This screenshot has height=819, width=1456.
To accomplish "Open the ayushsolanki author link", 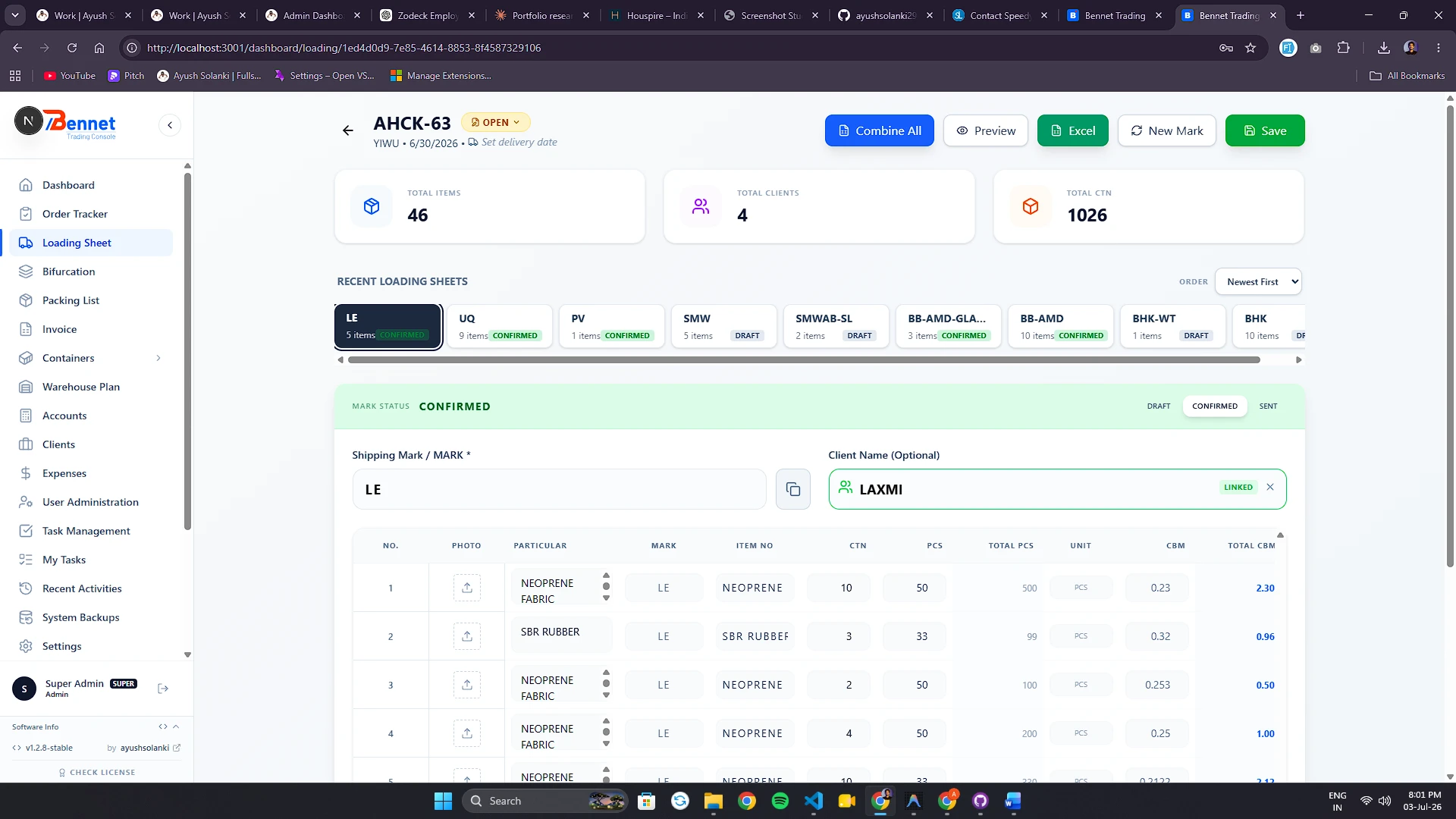I will pos(150,748).
